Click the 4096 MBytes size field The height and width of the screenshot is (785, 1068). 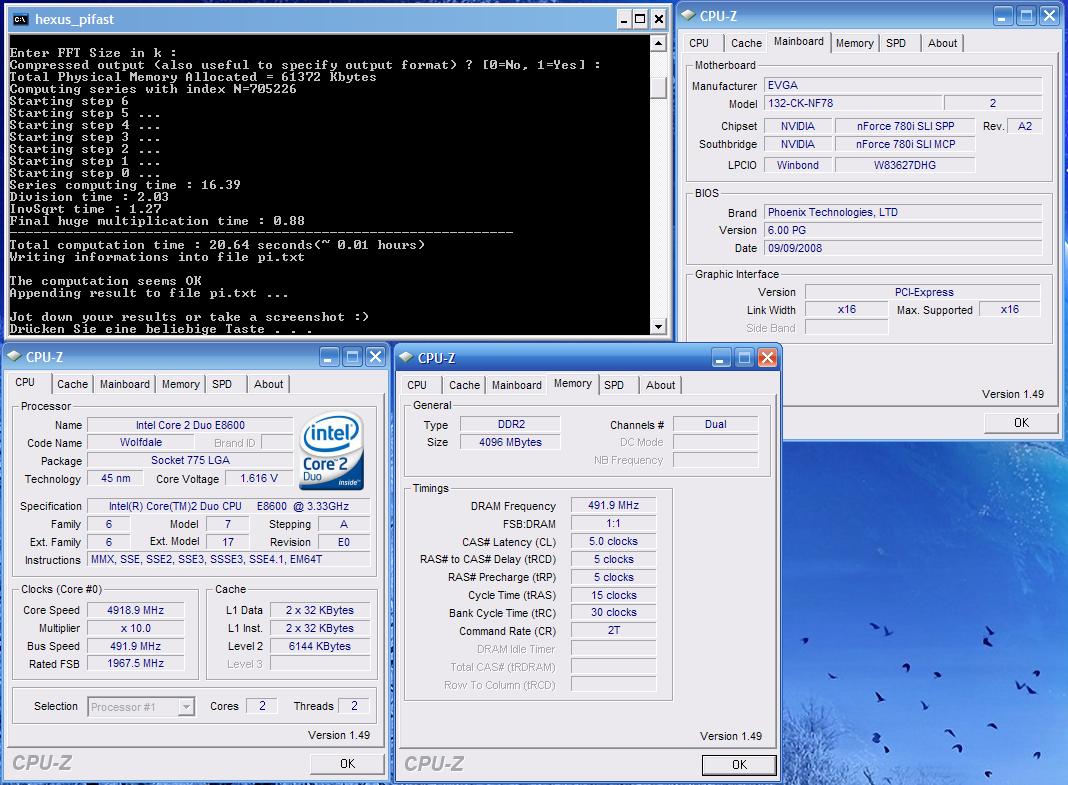510,443
